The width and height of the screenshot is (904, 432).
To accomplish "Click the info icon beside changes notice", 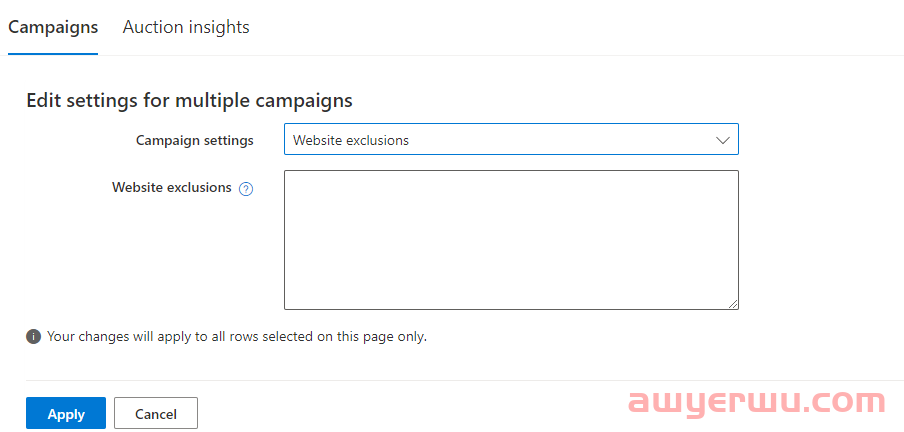I will [x=33, y=337].
